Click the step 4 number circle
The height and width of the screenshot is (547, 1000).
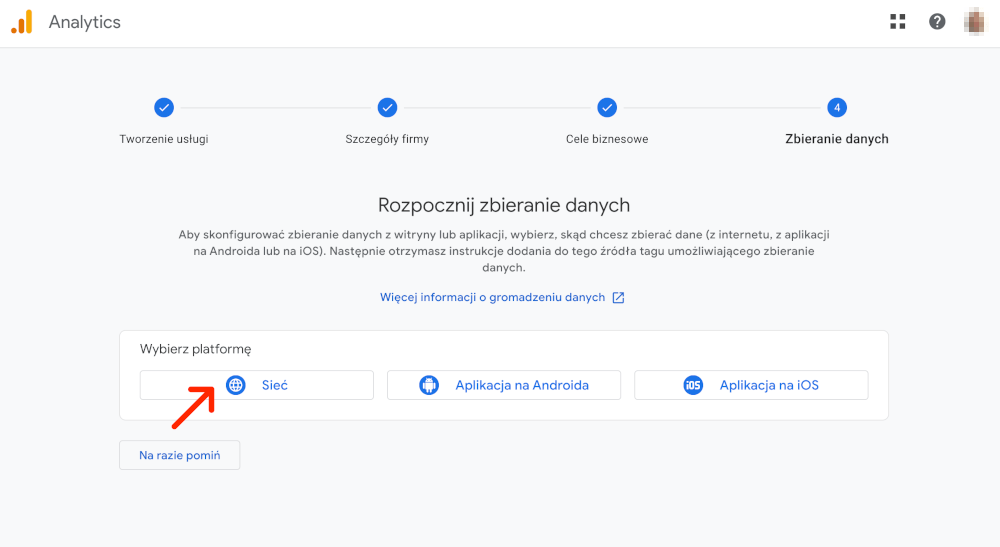click(837, 107)
